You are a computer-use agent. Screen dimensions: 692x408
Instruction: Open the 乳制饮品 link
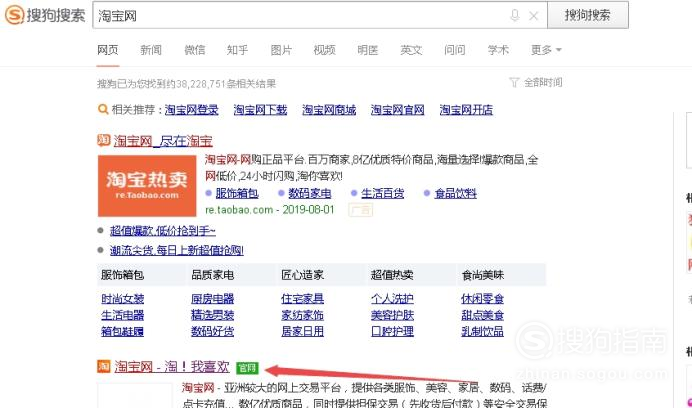coord(483,331)
